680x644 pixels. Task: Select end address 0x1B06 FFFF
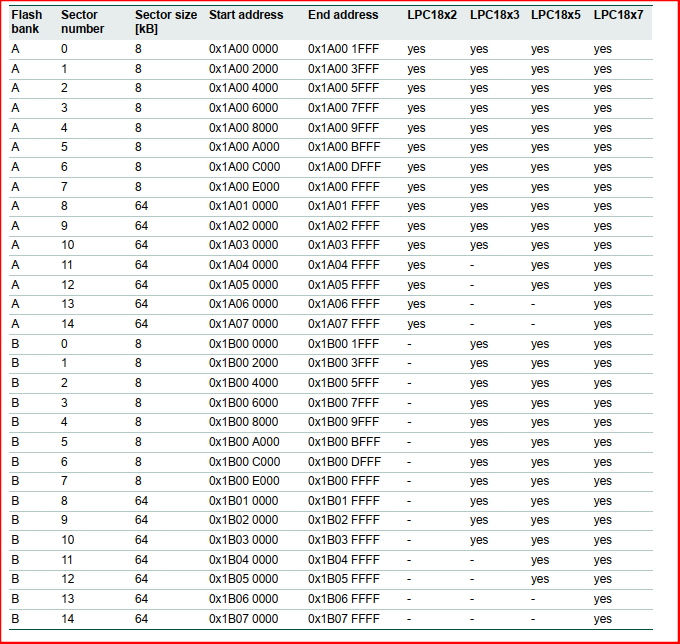pyautogui.click(x=344, y=599)
